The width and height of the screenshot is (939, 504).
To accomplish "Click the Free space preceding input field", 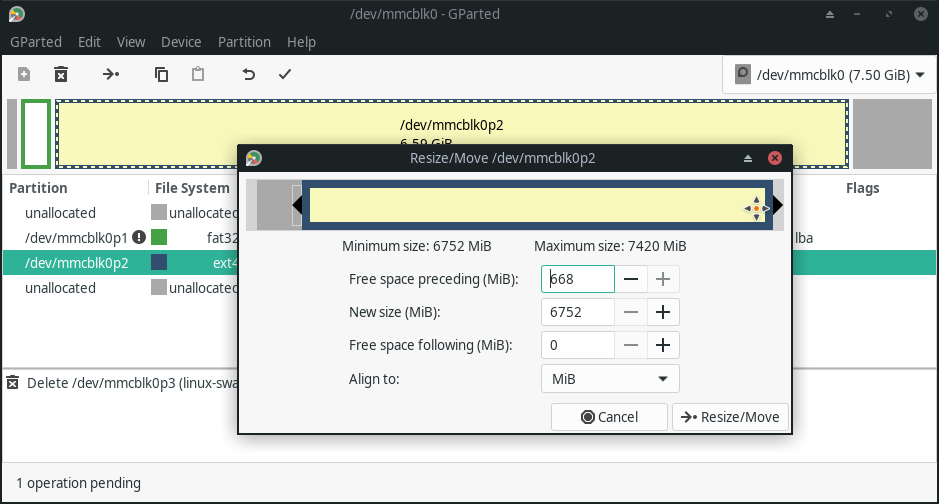I will (578, 279).
